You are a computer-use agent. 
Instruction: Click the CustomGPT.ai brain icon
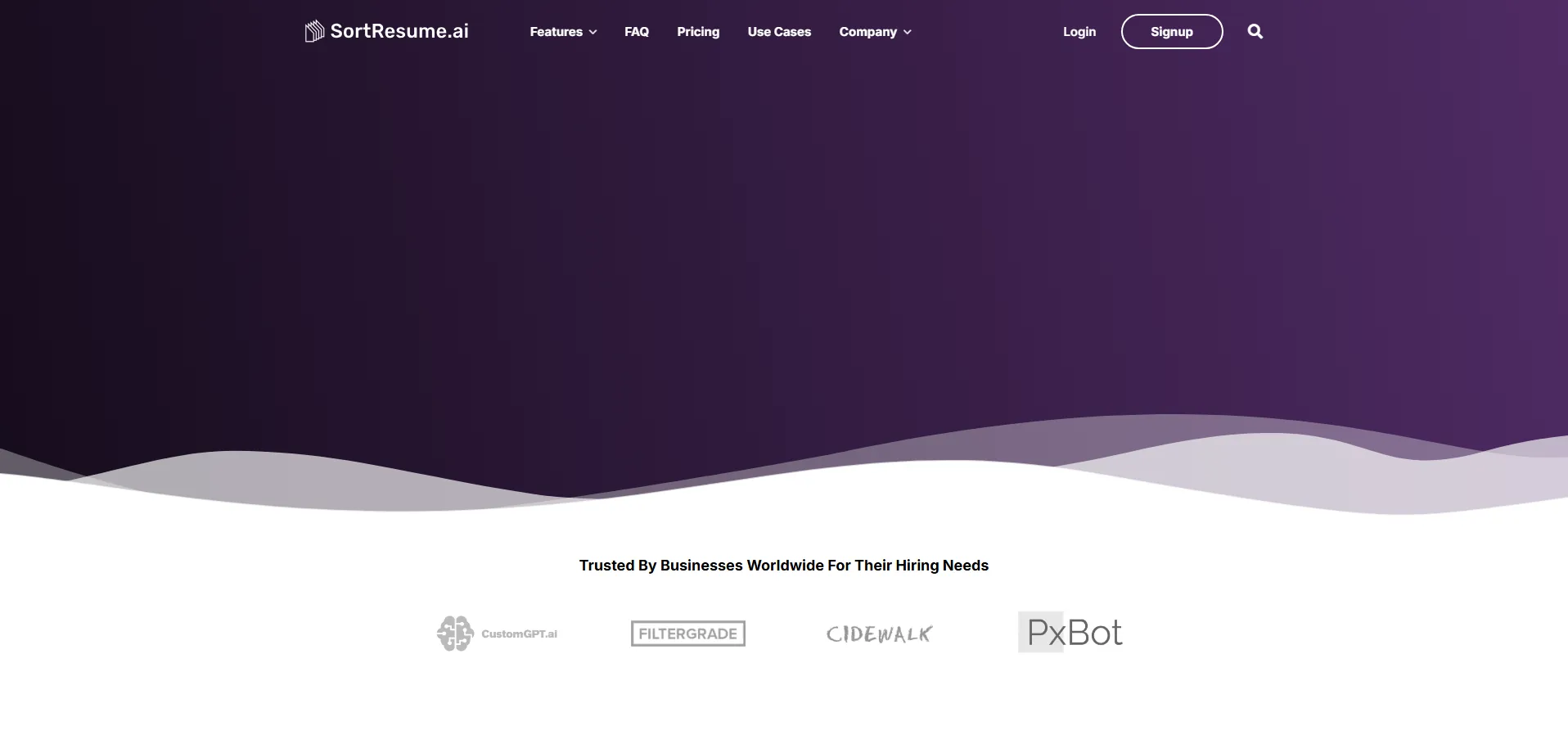pos(455,634)
